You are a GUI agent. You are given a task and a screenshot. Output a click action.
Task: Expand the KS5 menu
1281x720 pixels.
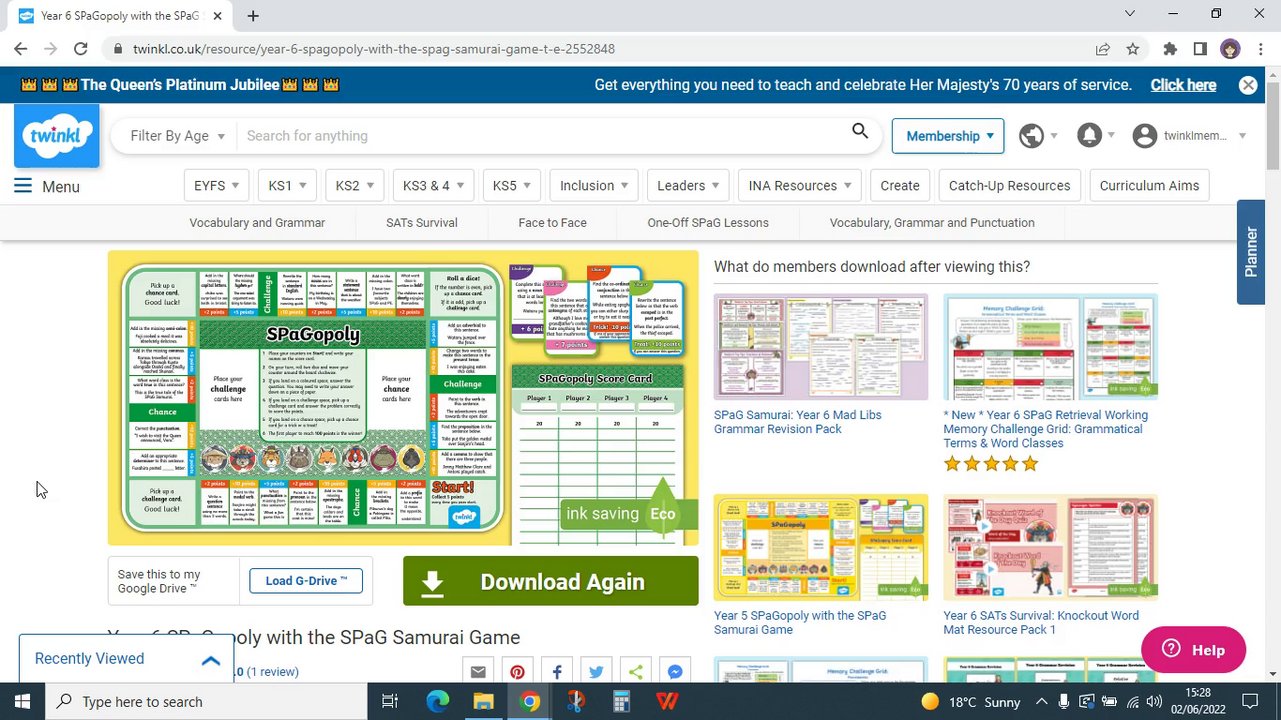[x=511, y=185]
